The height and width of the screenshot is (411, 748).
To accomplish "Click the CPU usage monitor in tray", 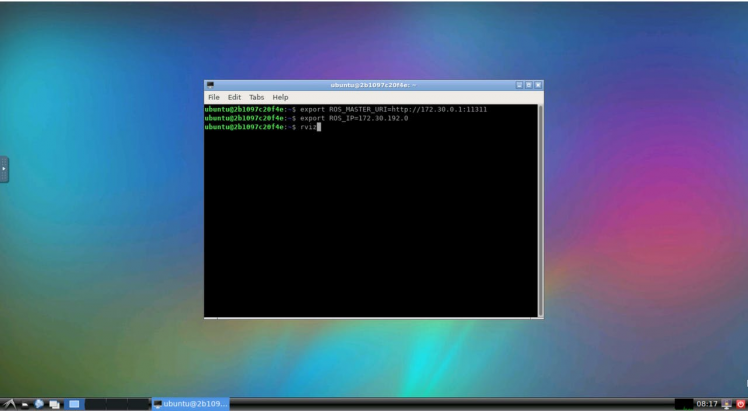I will tap(684, 404).
